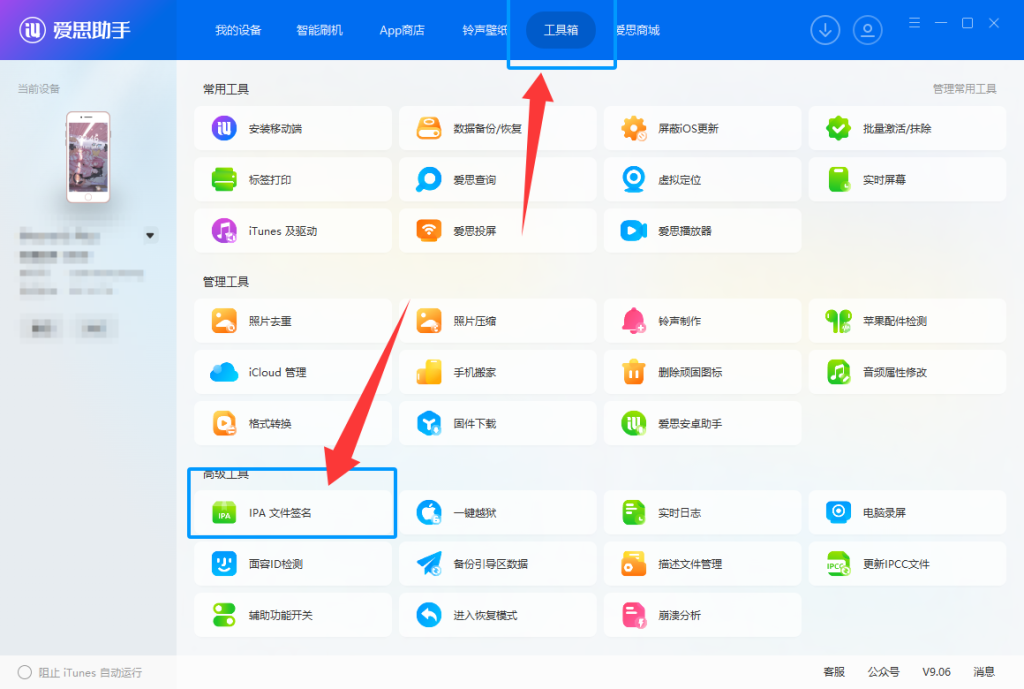The width and height of the screenshot is (1024, 689).
Task: Open 实时日志 log tool
Action: pos(702,513)
